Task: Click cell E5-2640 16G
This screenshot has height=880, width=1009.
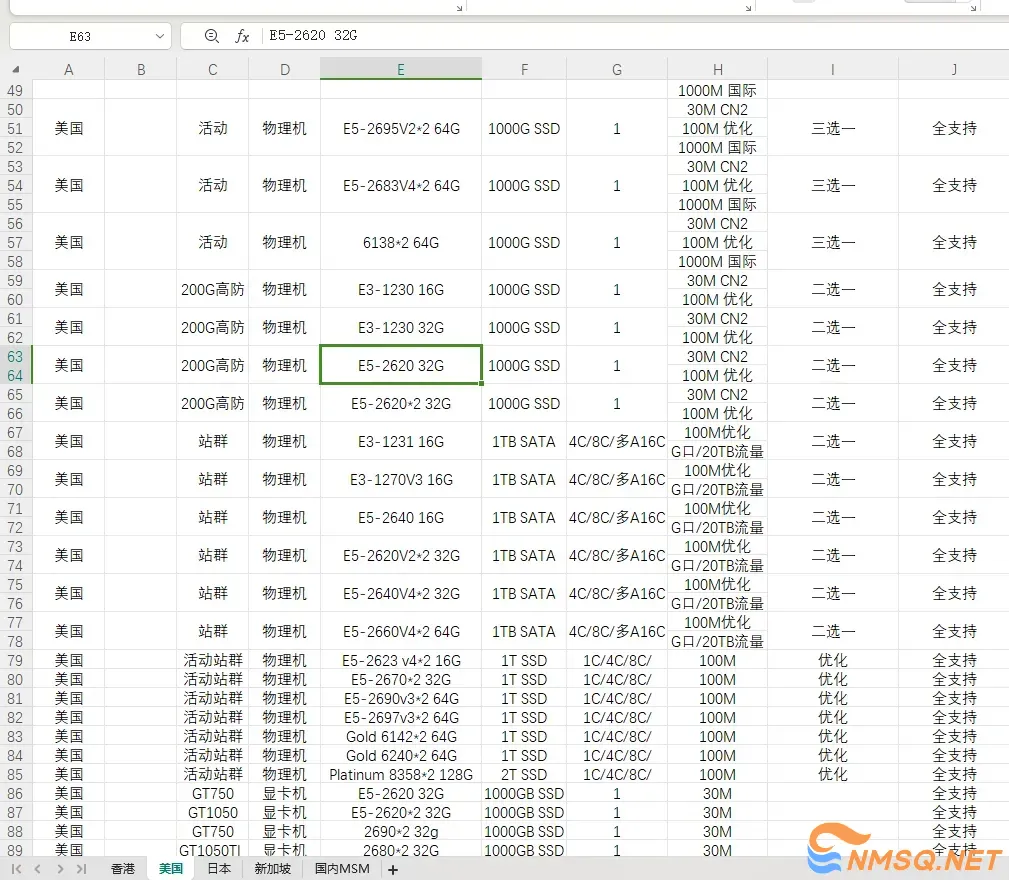Action: click(x=401, y=518)
